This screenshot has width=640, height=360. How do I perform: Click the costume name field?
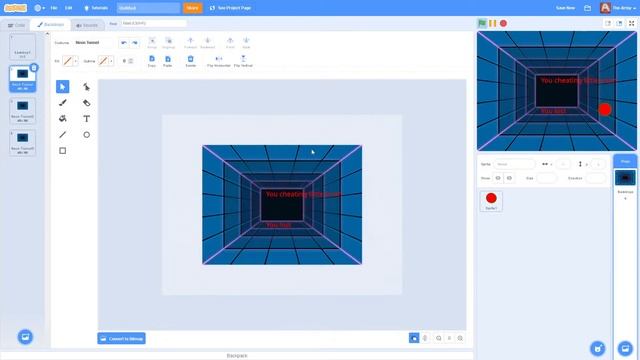click(93, 42)
